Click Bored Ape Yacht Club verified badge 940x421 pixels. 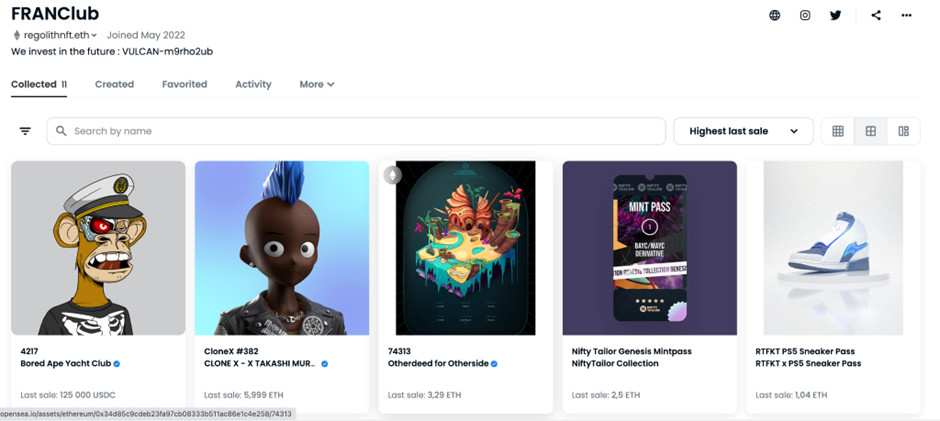(117, 363)
